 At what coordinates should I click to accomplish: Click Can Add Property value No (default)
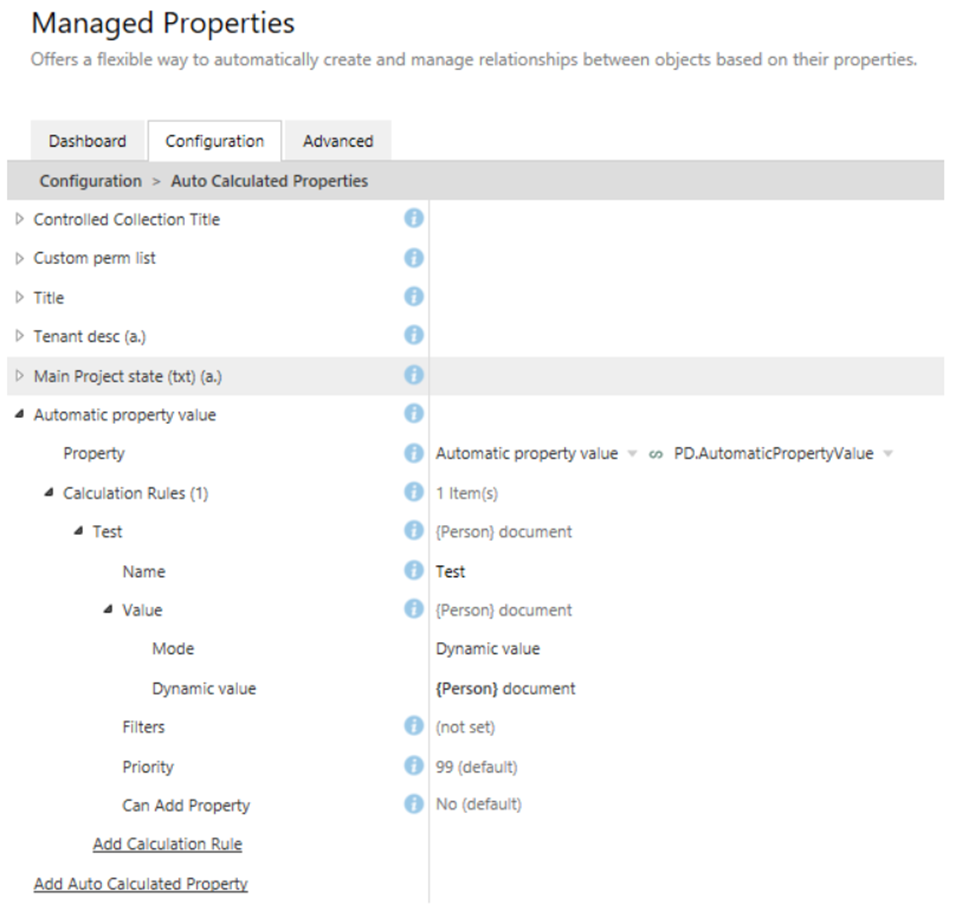pos(478,804)
